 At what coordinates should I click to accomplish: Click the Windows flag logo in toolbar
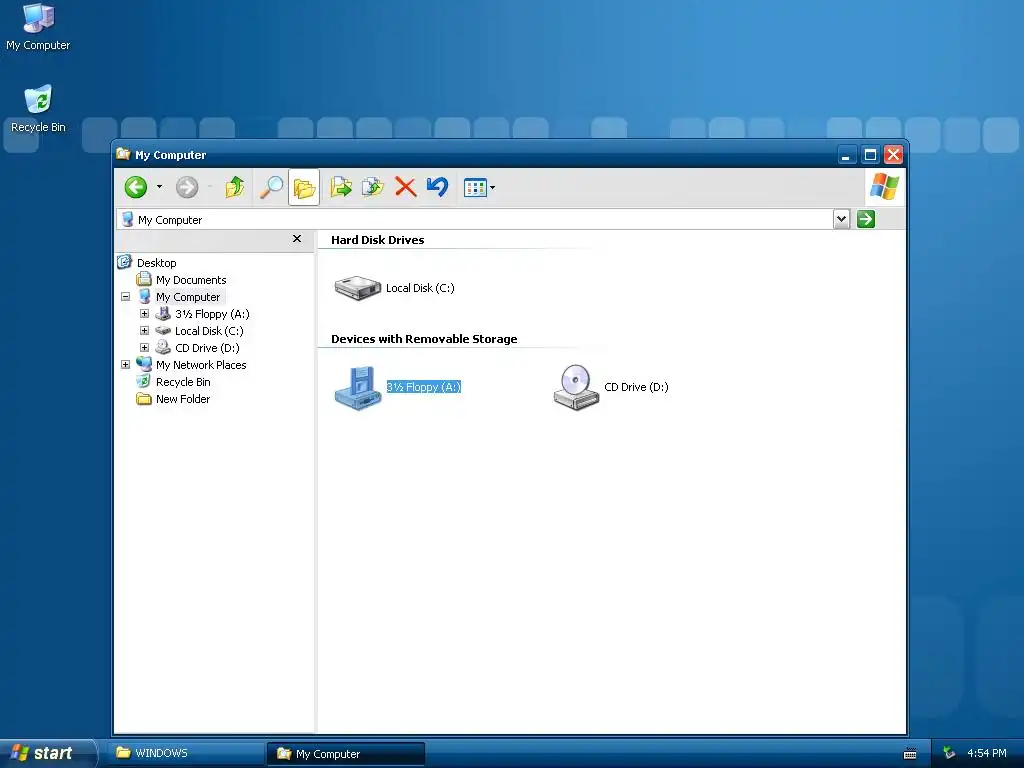tap(884, 187)
